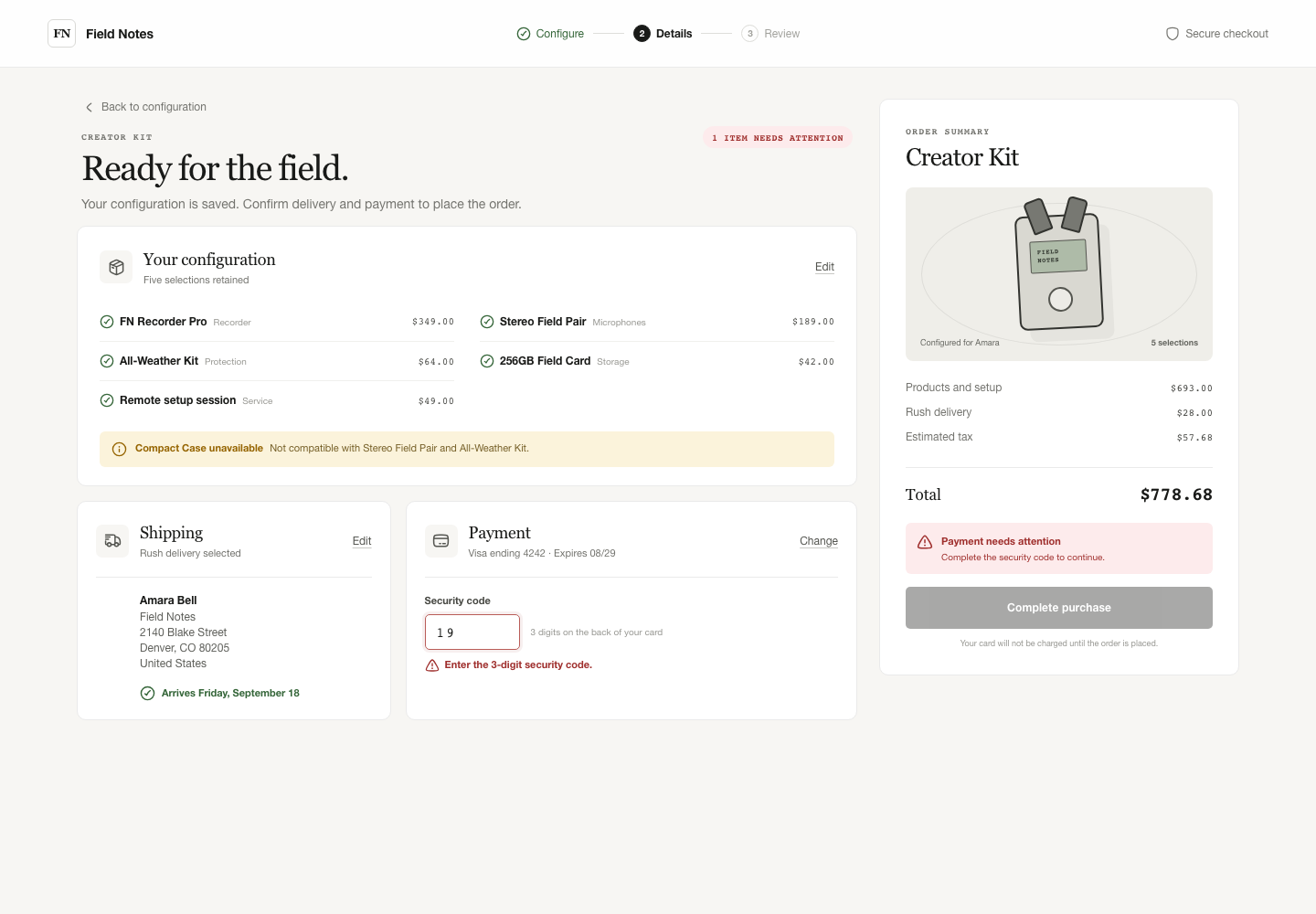
Task: Click the Products and setup $693.00 value
Action: (1192, 388)
